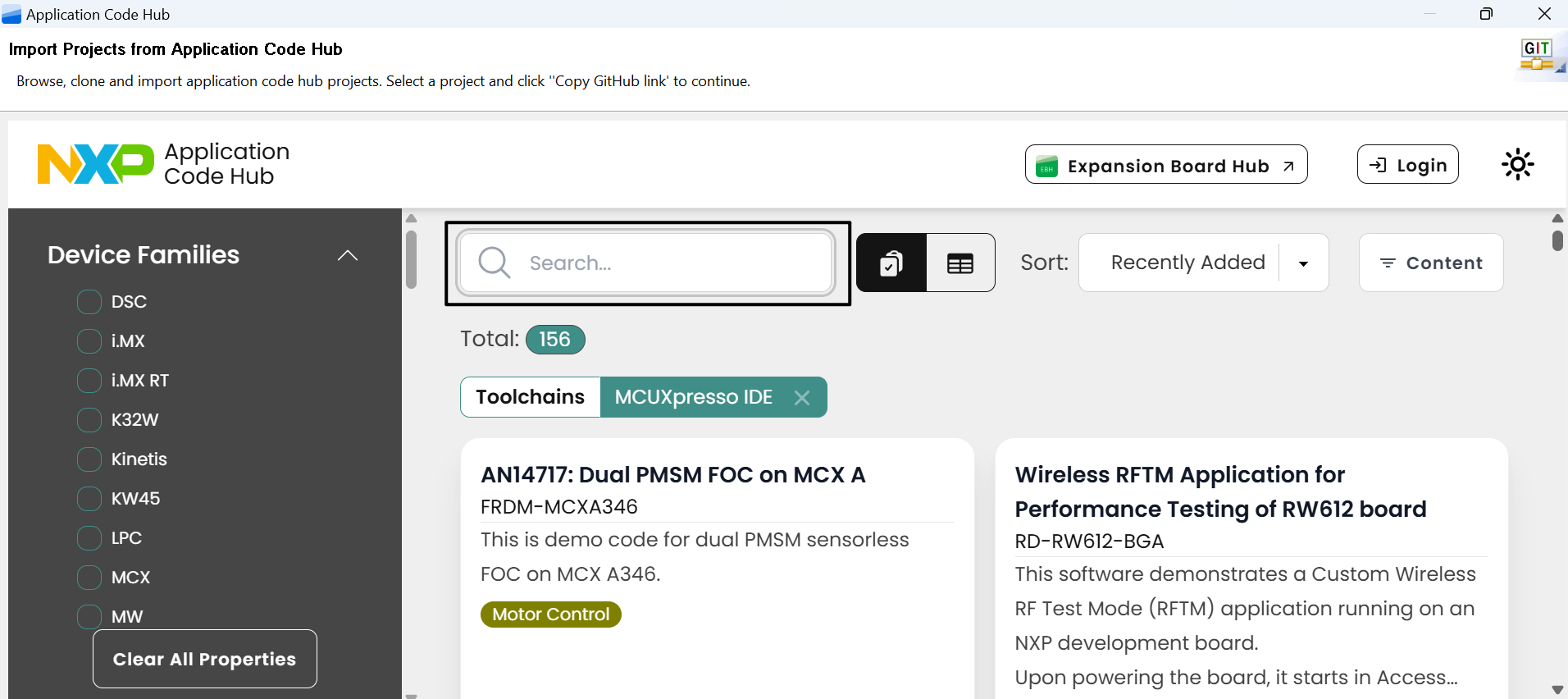Toggle the sun light-mode theme icon
Screen dimensions: 1568x699
click(x=1517, y=164)
